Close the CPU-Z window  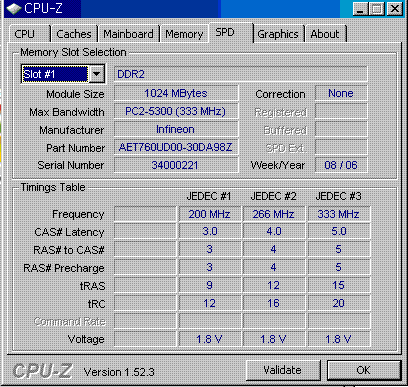[x=395, y=9]
